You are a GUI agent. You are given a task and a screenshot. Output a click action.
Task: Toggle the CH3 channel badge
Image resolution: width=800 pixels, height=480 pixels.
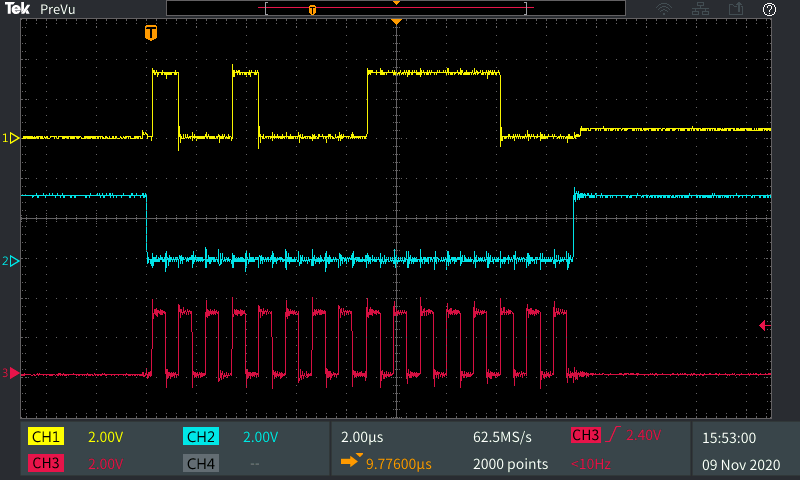[47, 464]
